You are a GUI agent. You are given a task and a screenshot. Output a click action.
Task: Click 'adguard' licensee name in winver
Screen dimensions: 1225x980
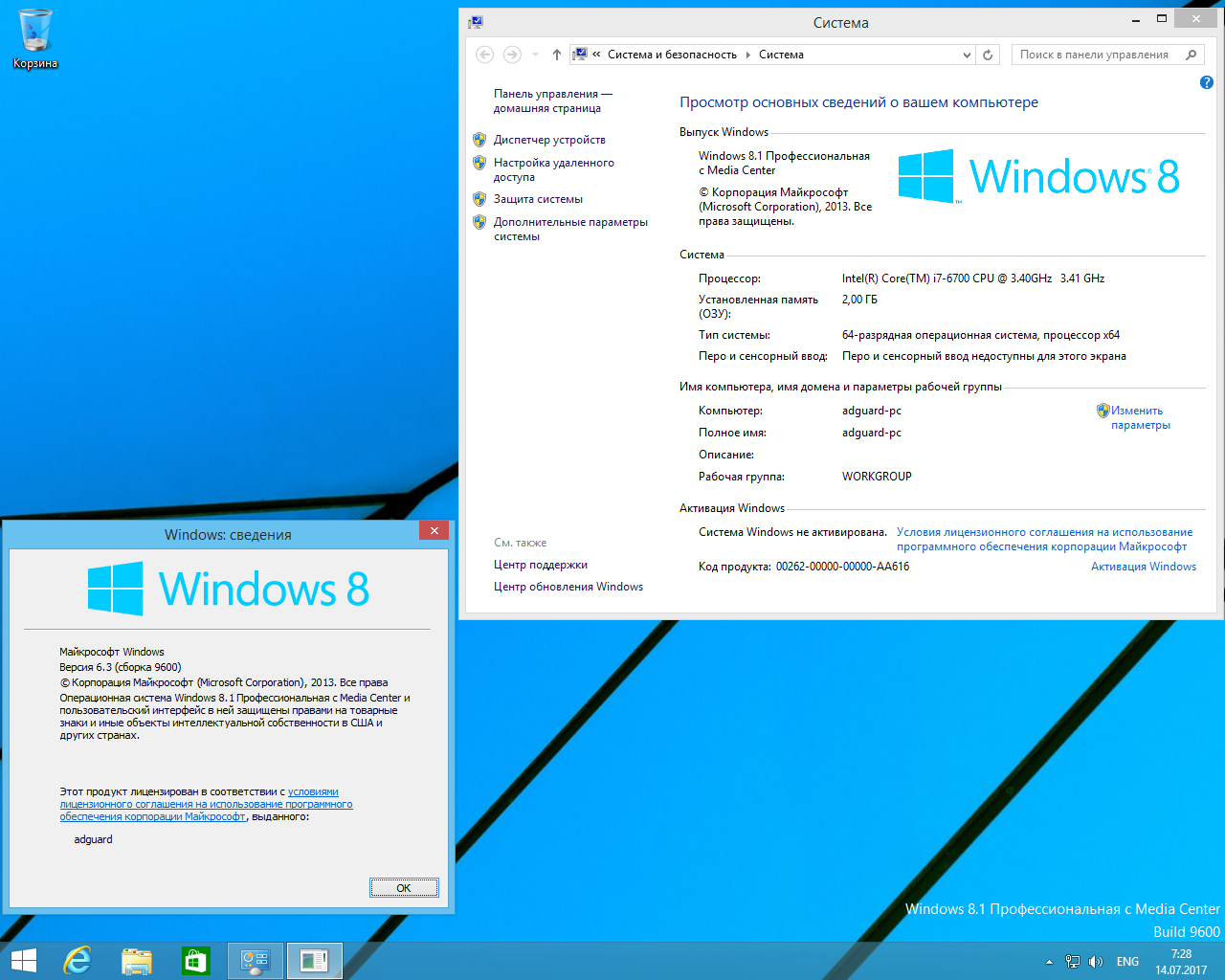point(93,839)
